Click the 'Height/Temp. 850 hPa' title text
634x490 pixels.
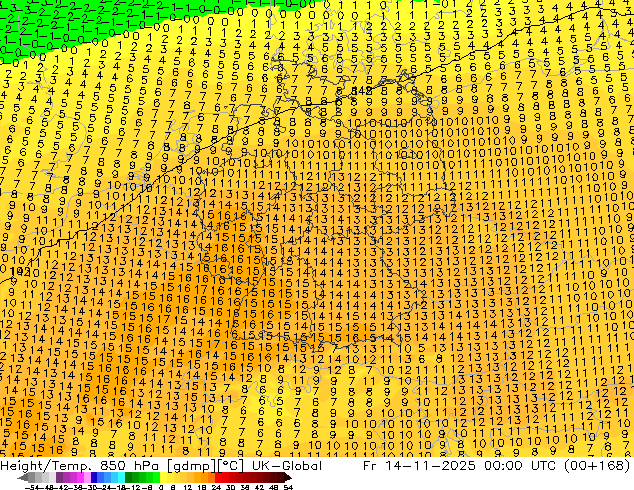pyautogui.click(x=80, y=466)
